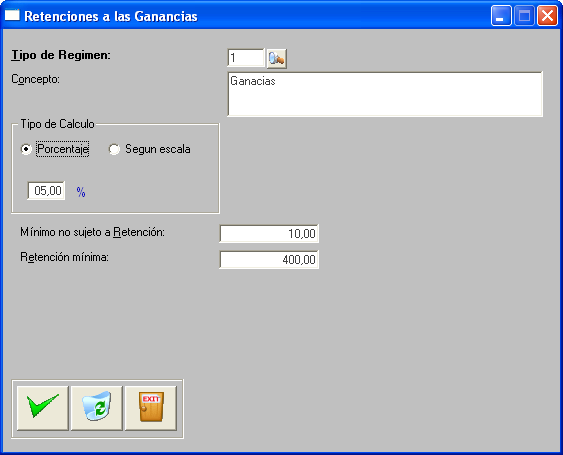
Task: Close the Retenciones a las Ganancias window
Action: pyautogui.click(x=547, y=16)
